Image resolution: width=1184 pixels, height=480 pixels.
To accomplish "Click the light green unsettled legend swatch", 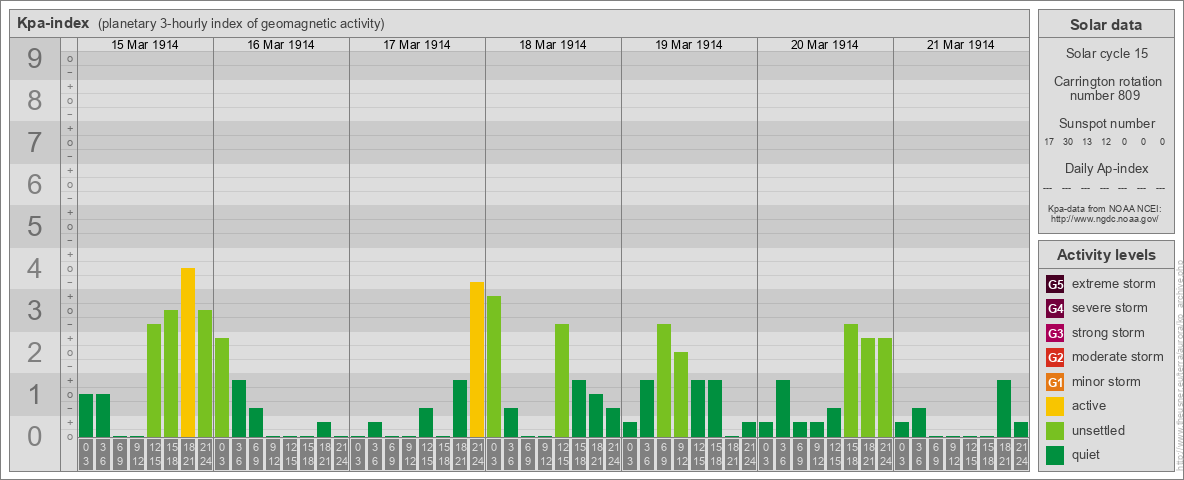I will coord(1055,430).
